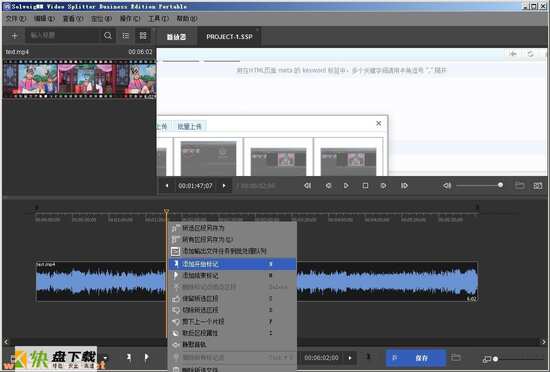550x372 pixels.
Task: Step end timecode forward with arrow
Action: (350, 358)
